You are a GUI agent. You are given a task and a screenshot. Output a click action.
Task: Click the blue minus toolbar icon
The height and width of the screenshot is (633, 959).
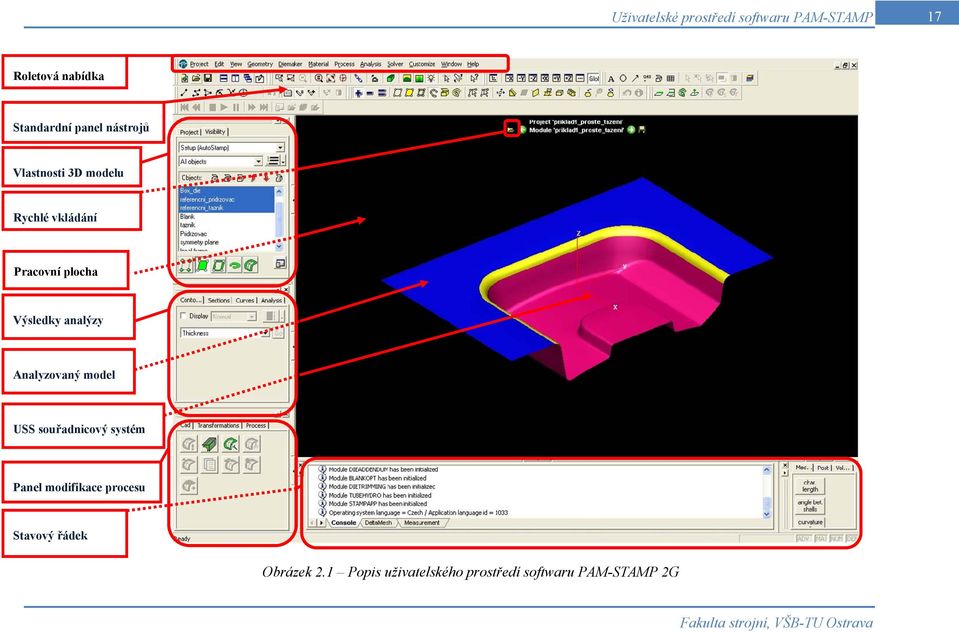pyautogui.click(x=371, y=93)
